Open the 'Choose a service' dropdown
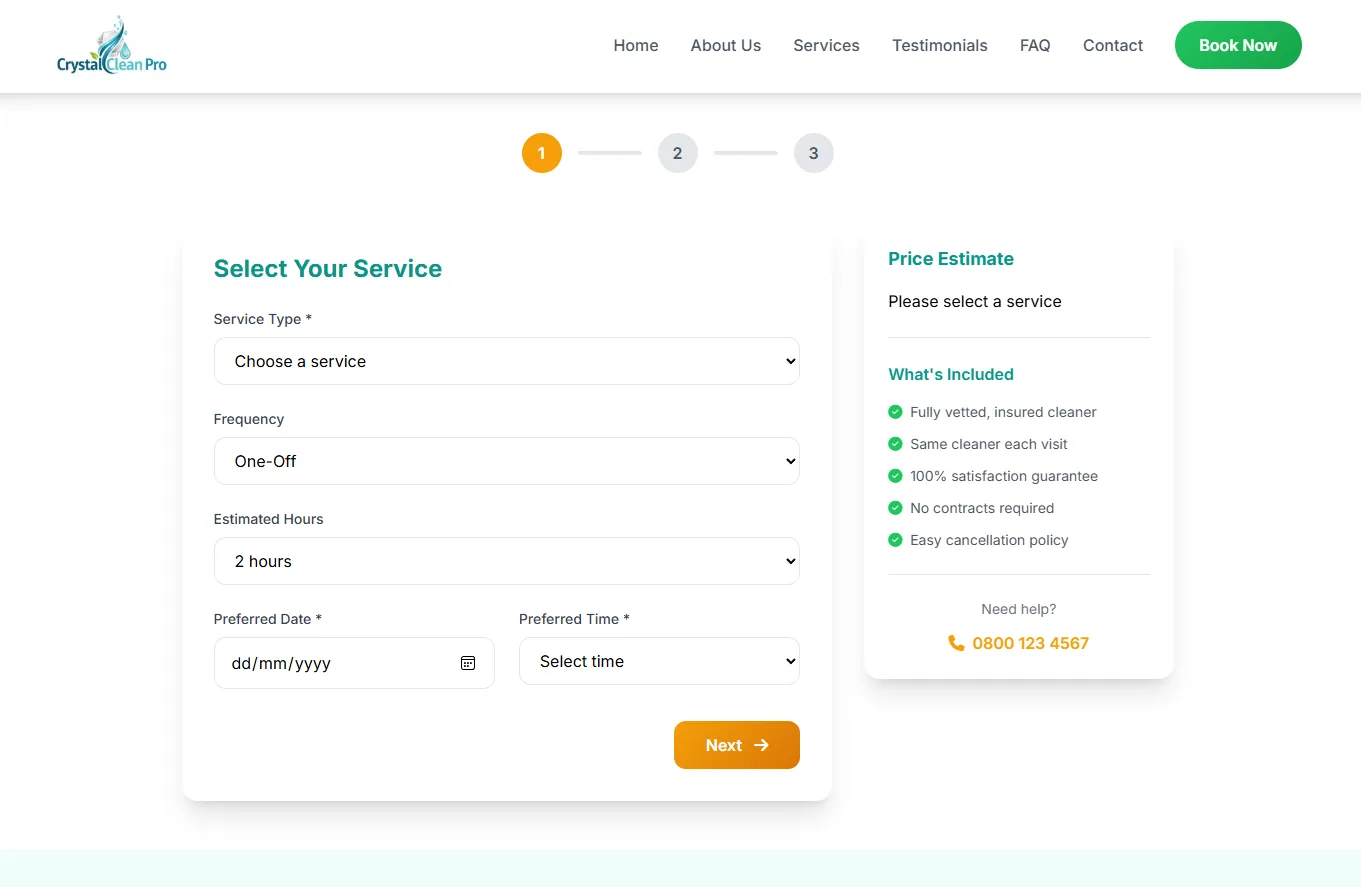This screenshot has height=887, width=1361. pos(506,361)
